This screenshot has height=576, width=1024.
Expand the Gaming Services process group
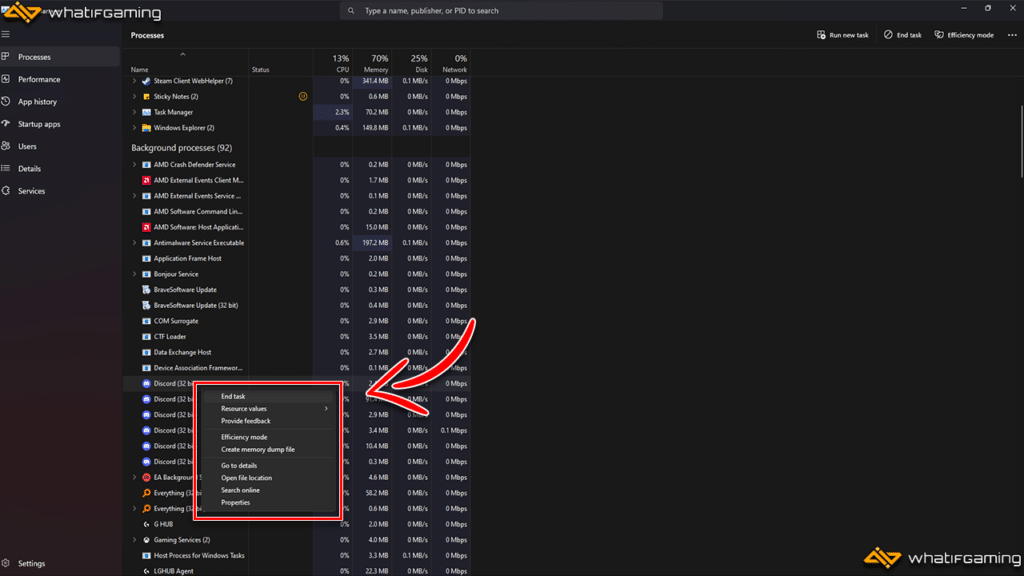(135, 540)
